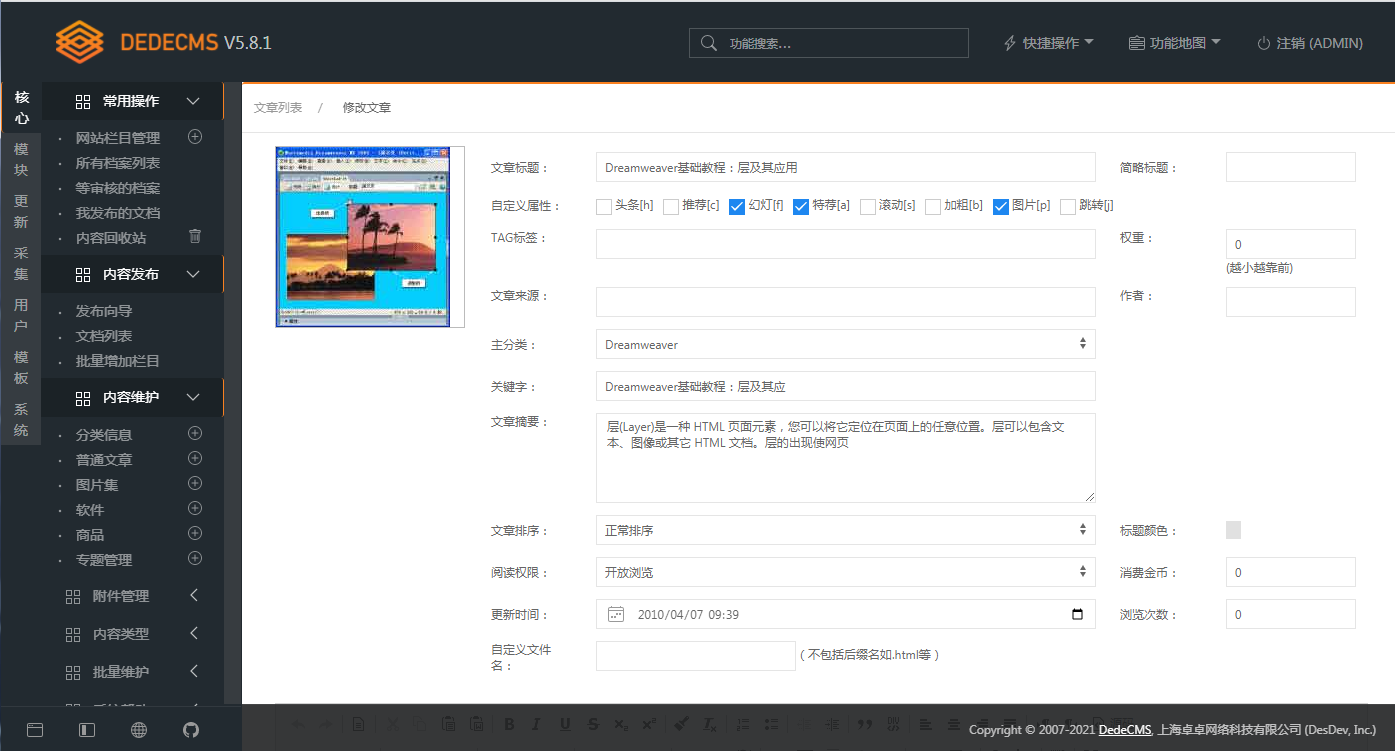Open the 标题颜色 color swatch
The width and height of the screenshot is (1395, 751).
pos(1233,530)
